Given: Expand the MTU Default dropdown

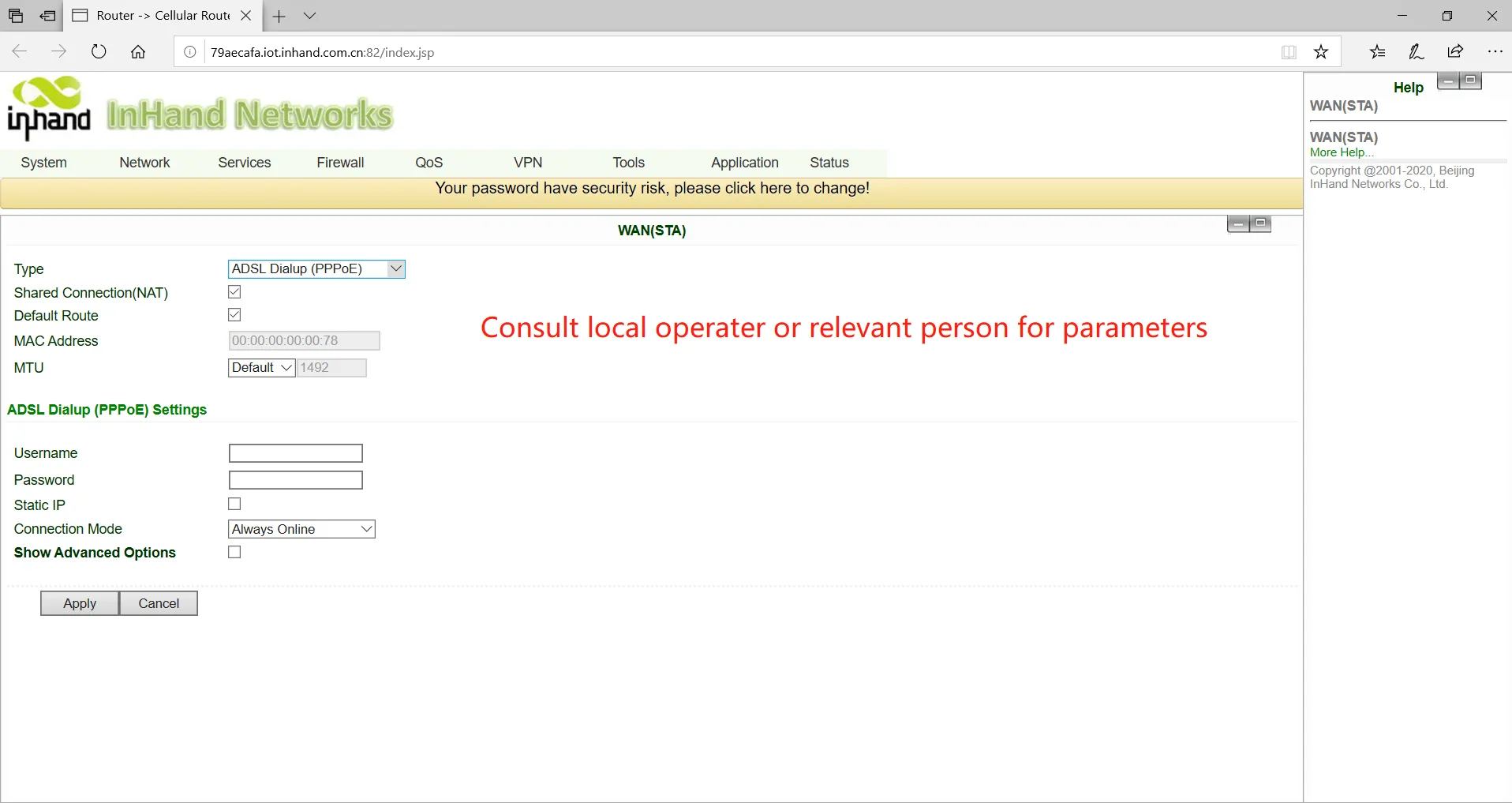Looking at the screenshot, I should [262, 368].
